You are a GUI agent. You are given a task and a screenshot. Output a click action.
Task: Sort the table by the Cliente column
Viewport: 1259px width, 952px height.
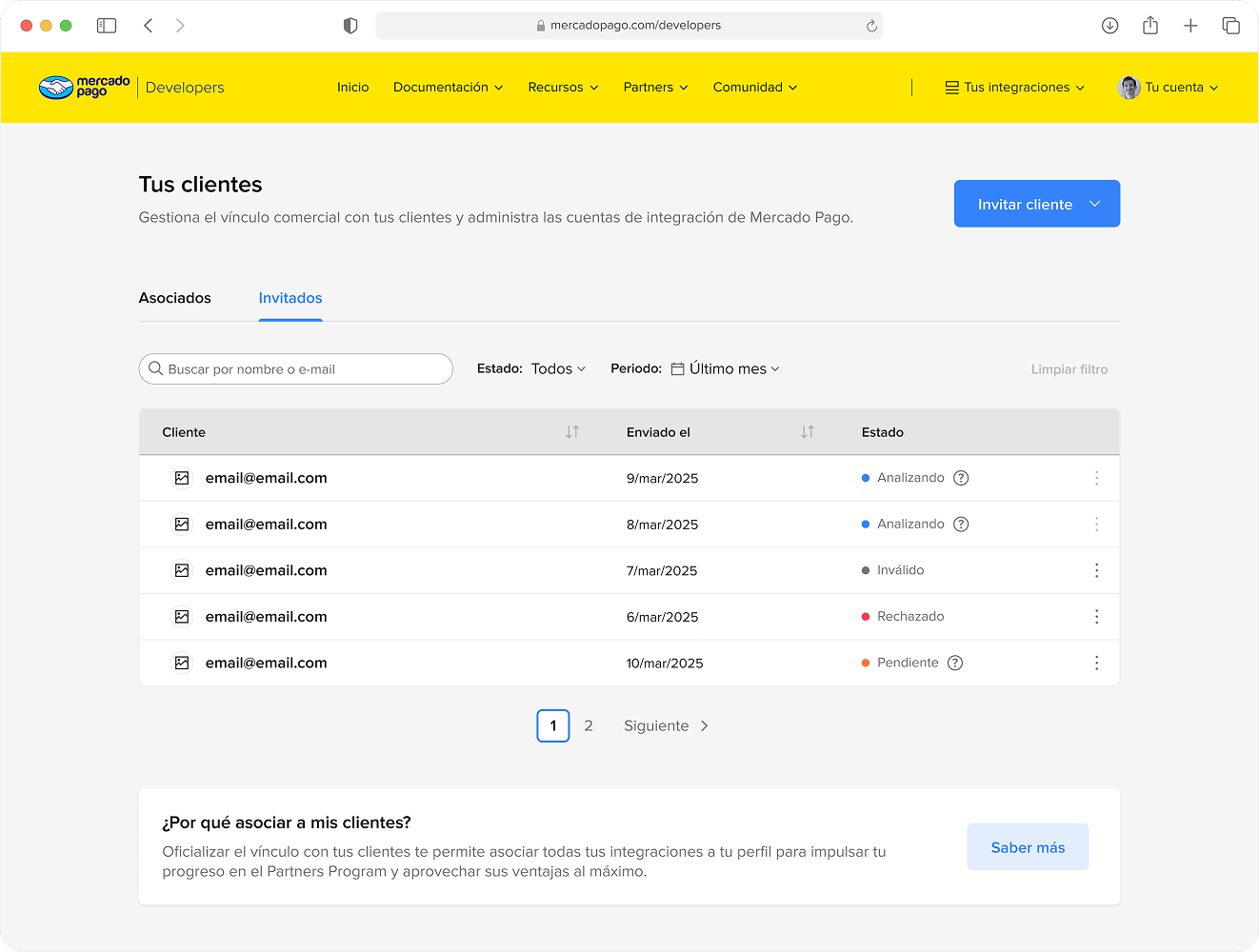tap(572, 432)
